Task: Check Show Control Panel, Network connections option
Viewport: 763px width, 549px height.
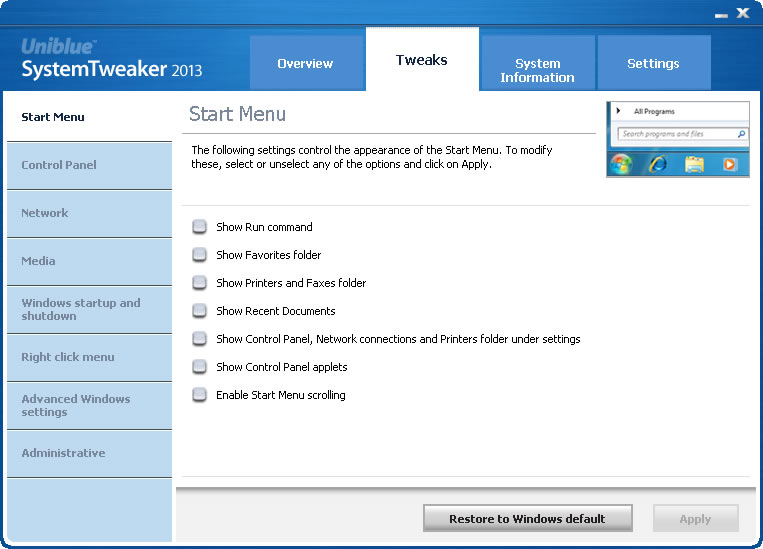Action: [x=199, y=339]
